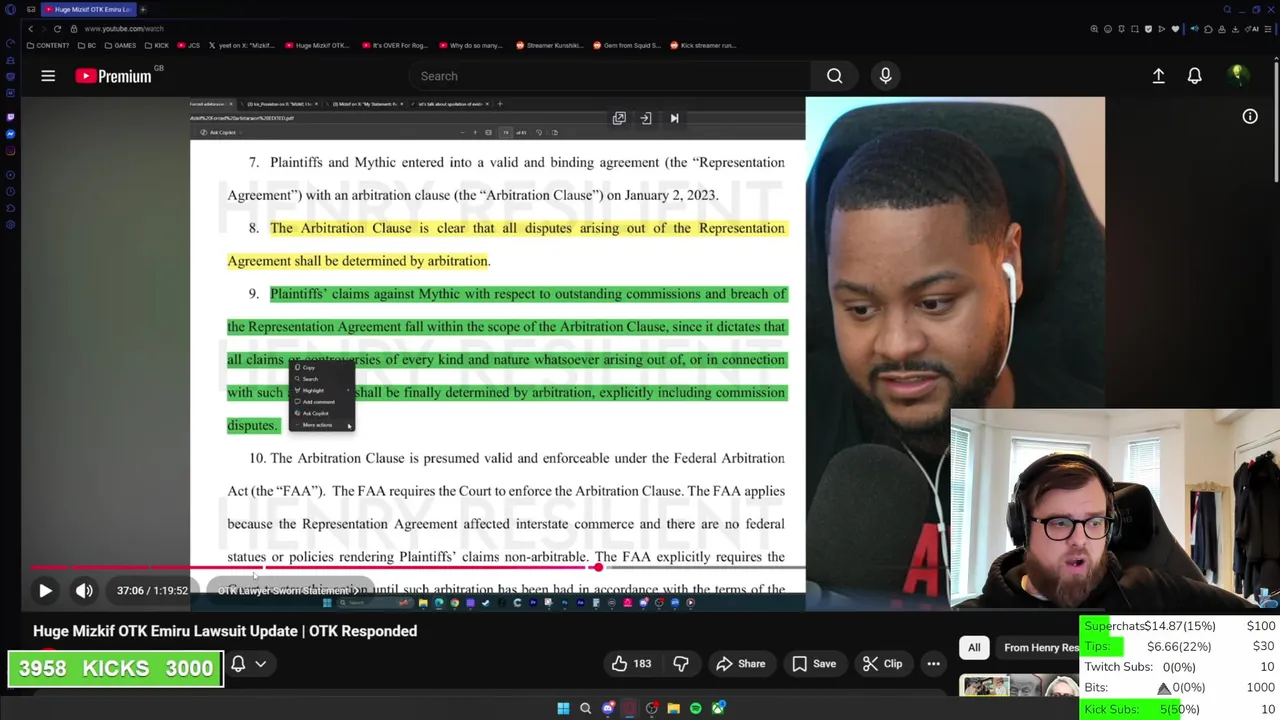Open more actions three-dot menu
This screenshot has height=720, width=1280.
(933, 664)
